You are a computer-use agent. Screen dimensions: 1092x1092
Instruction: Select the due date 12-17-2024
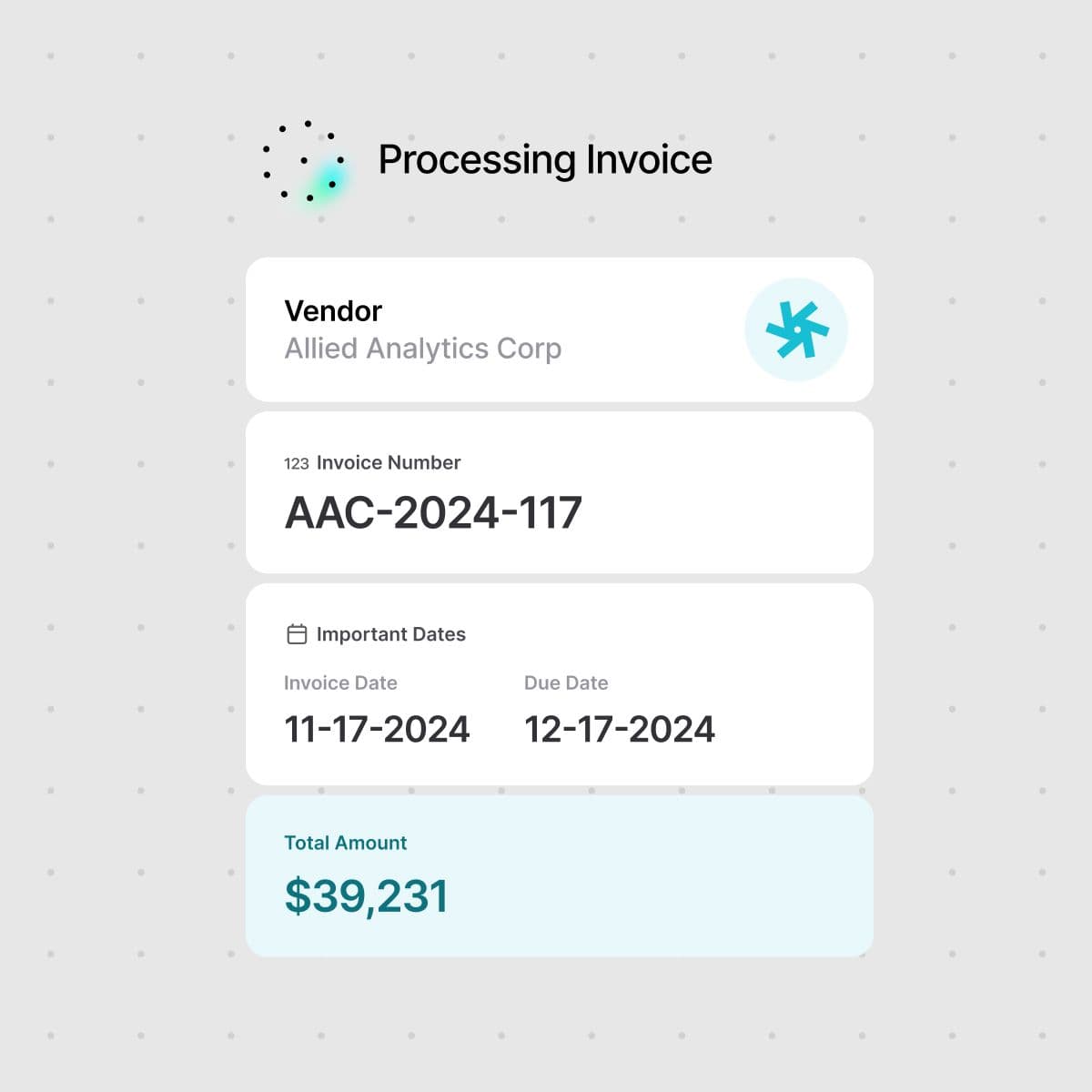620,729
